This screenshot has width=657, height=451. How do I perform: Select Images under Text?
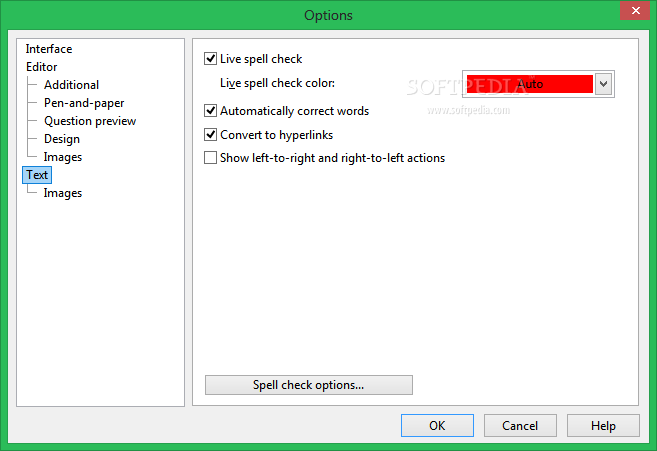pyautogui.click(x=63, y=193)
